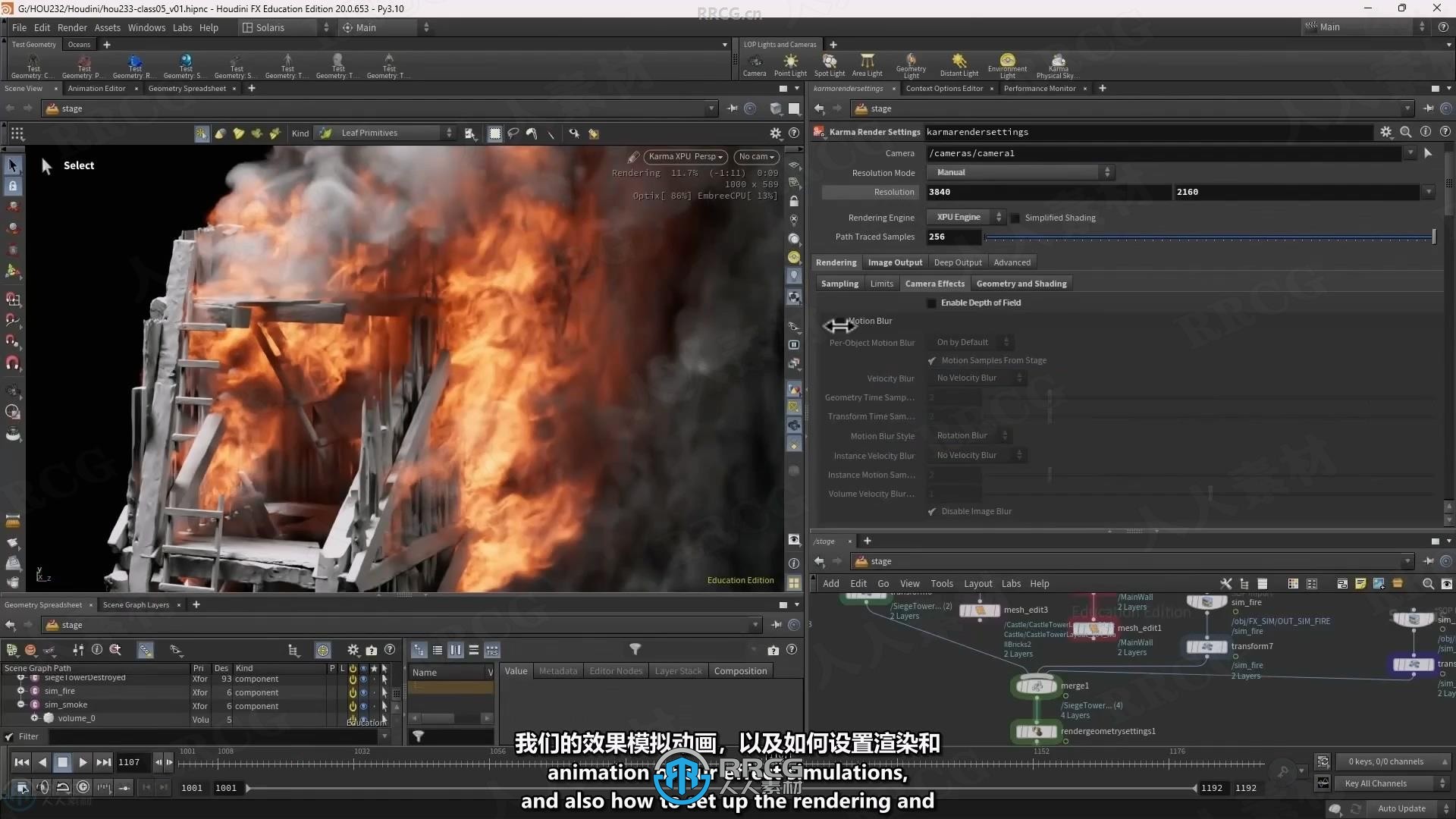Collapse the sim_smoke tree row

[x=21, y=705]
